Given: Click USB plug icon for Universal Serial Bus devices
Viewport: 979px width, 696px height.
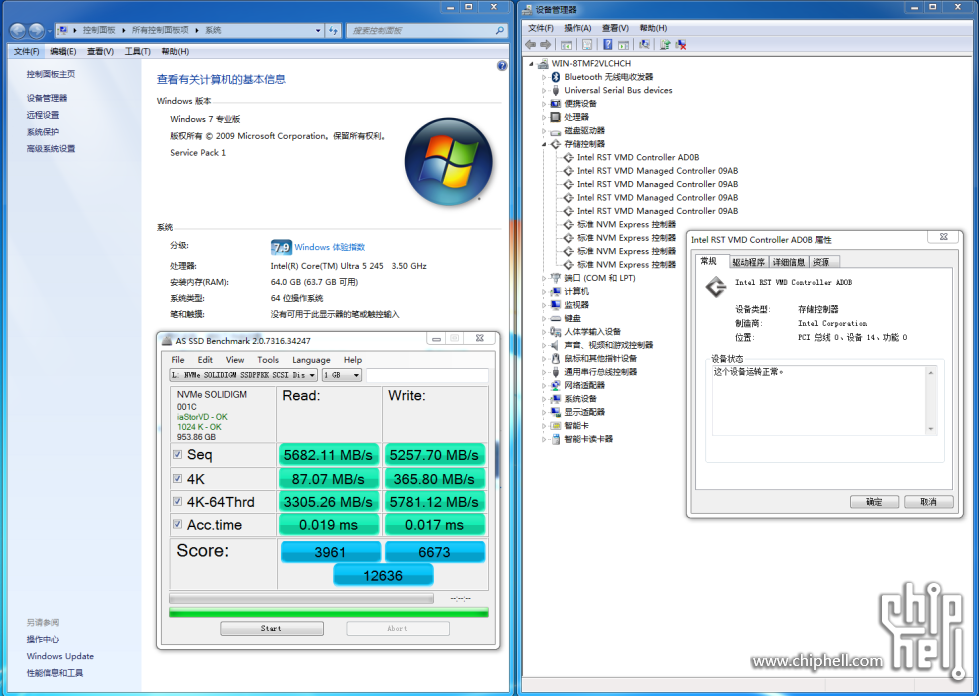Looking at the screenshot, I should pos(556,90).
